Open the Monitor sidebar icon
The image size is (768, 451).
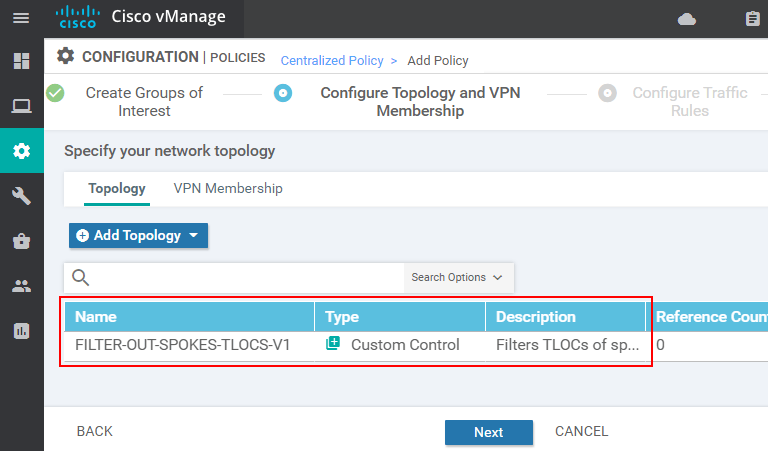click(21, 106)
